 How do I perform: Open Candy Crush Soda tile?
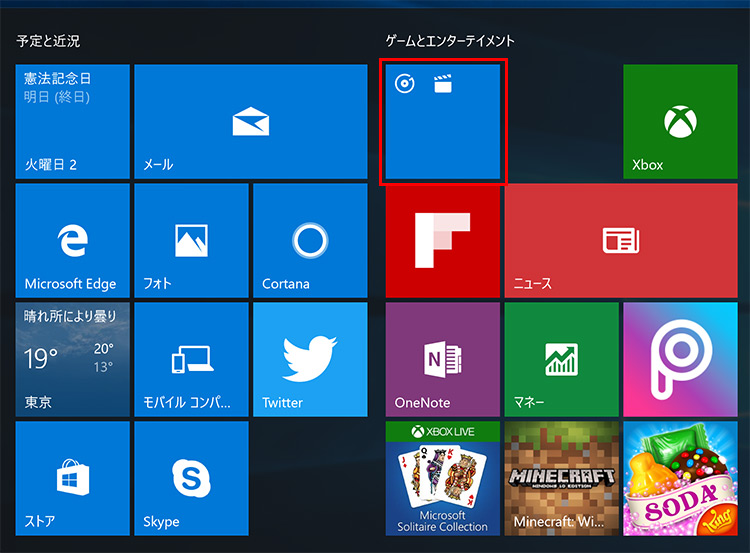click(x=679, y=478)
